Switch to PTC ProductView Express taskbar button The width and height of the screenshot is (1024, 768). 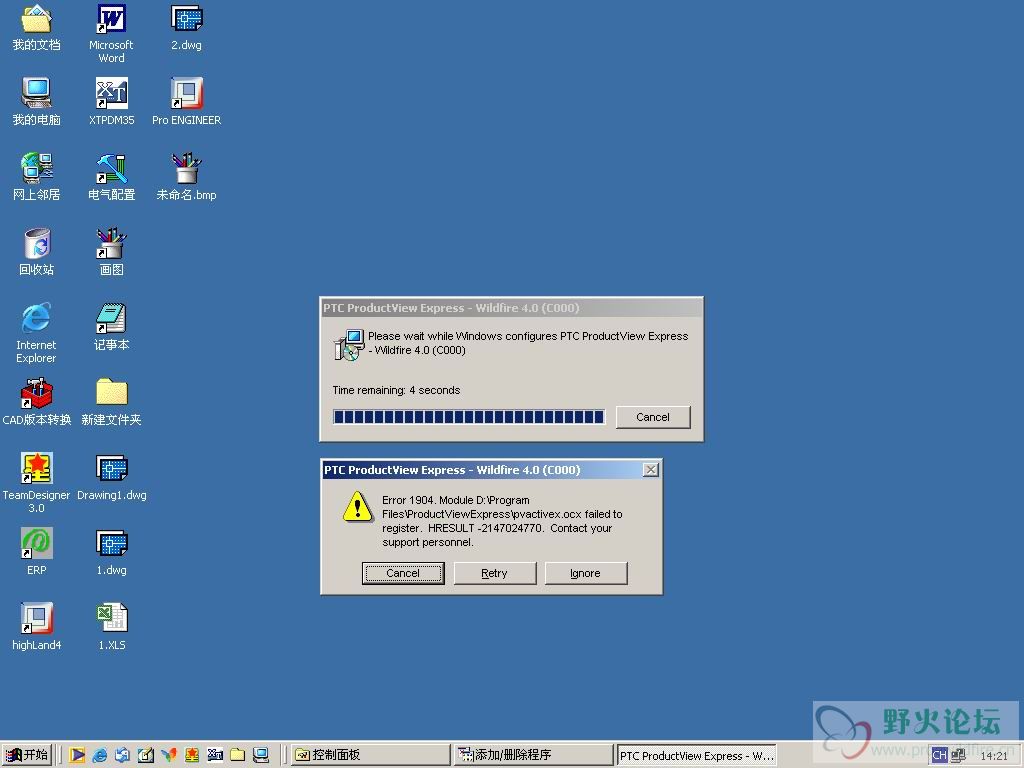697,755
